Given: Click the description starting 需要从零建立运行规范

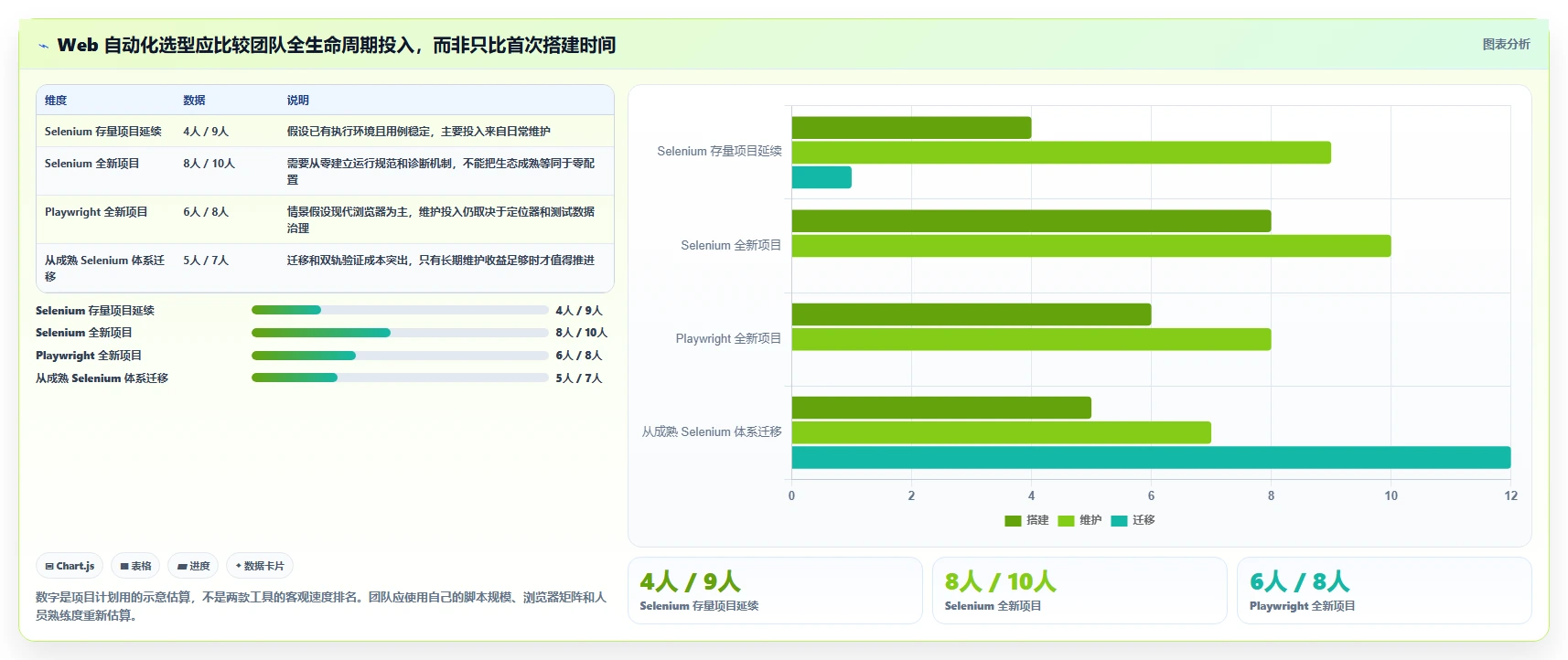Looking at the screenshot, I should (441, 172).
